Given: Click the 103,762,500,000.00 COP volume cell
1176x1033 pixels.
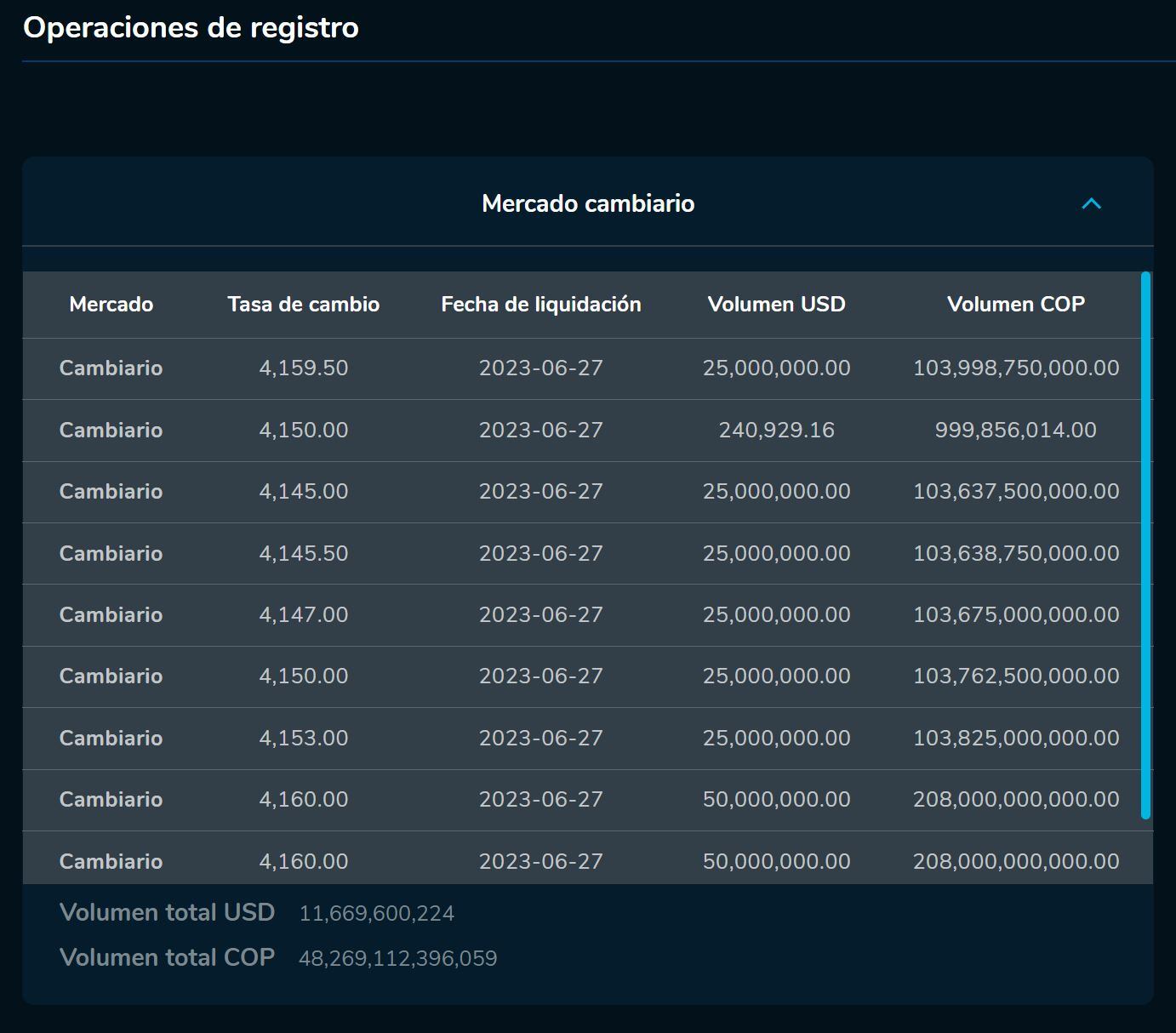Looking at the screenshot, I should pos(1016,676).
